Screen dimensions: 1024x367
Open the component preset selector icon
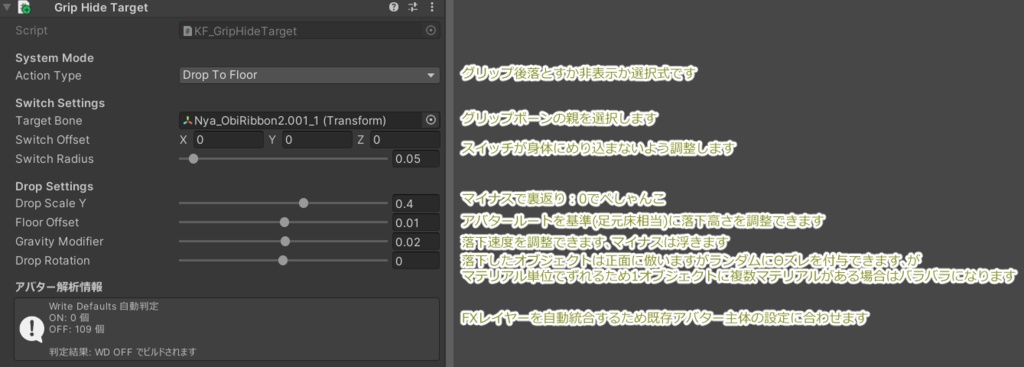[x=413, y=7]
